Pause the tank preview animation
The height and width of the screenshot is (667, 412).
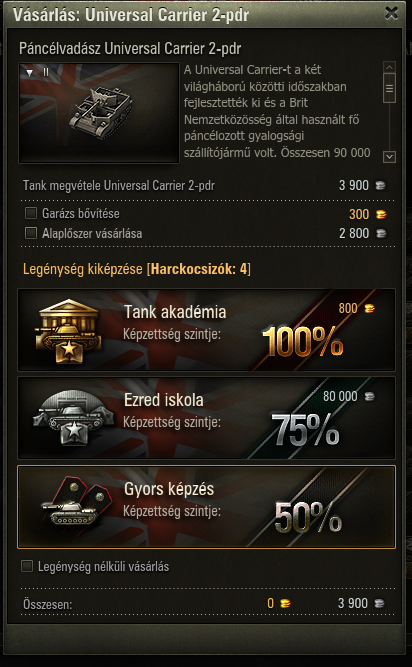point(45,73)
